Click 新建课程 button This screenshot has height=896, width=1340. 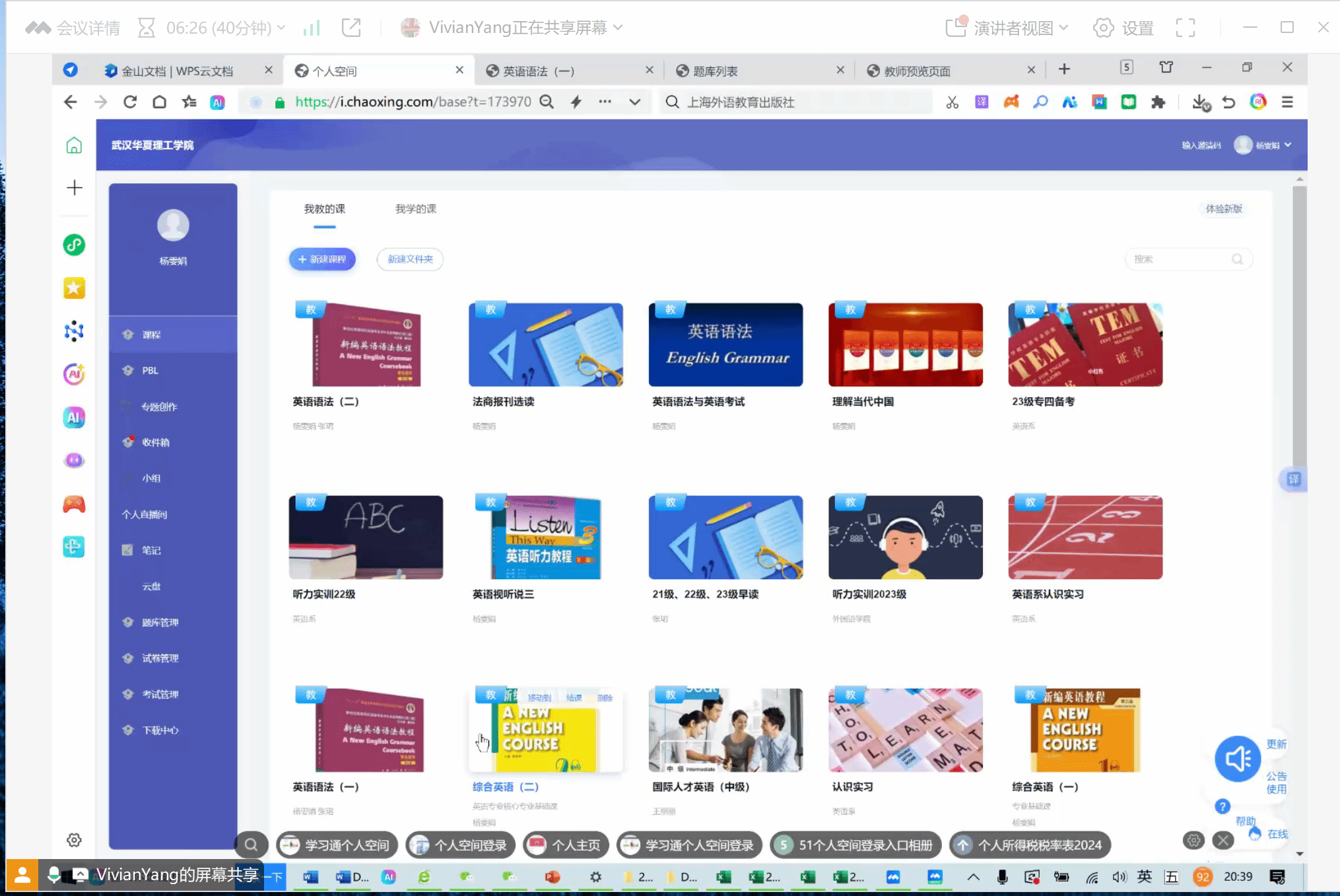(x=322, y=259)
